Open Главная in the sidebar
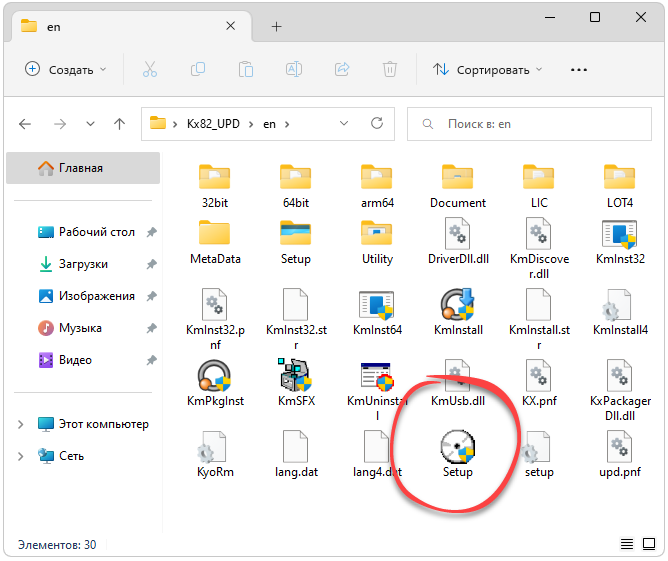Image resolution: width=668 pixels, height=561 pixels. [83, 168]
